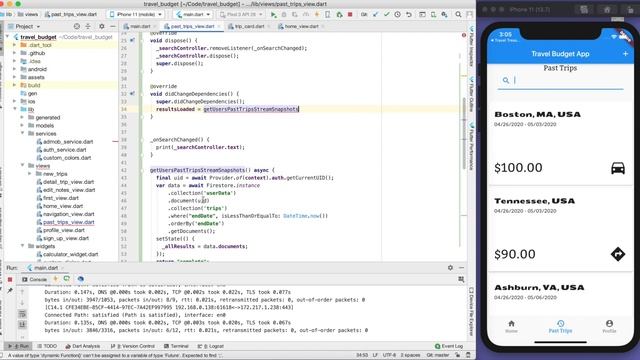
Task: Click UTF-8 encoding in status bar
Action: click(x=389, y=355)
